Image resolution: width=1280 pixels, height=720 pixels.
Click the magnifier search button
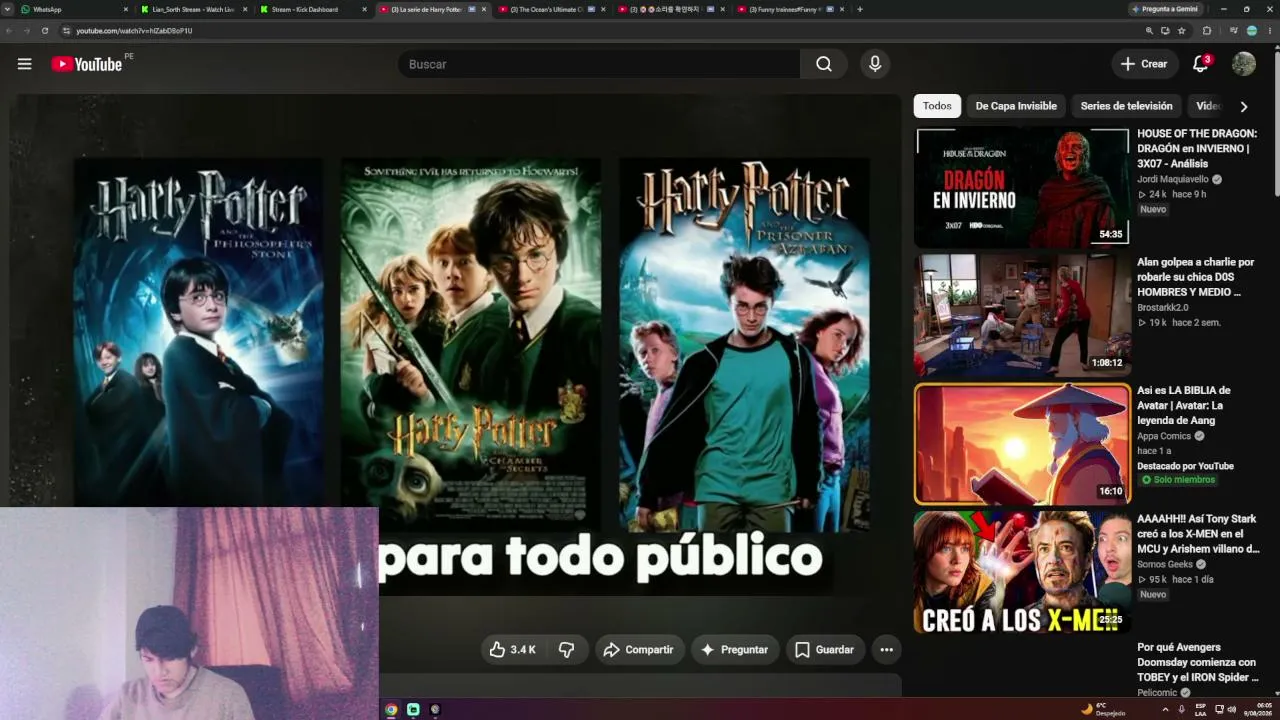coord(824,64)
